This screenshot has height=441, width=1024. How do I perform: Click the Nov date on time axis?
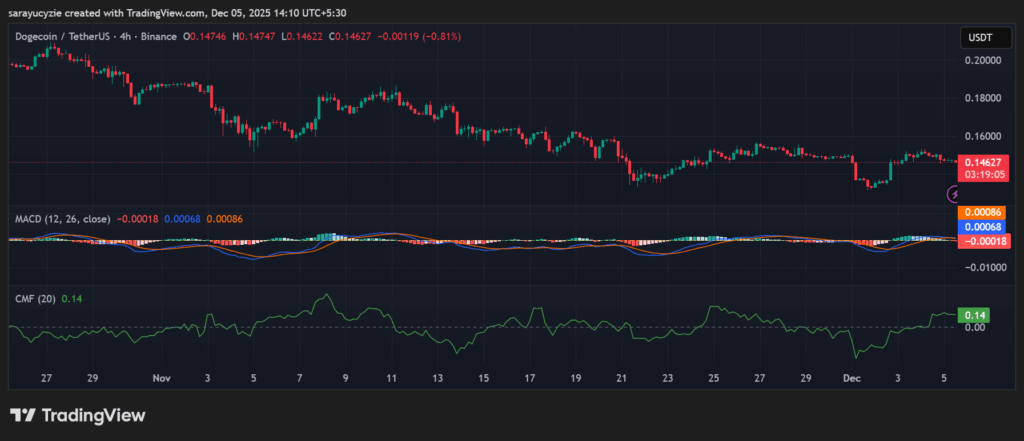coord(161,379)
